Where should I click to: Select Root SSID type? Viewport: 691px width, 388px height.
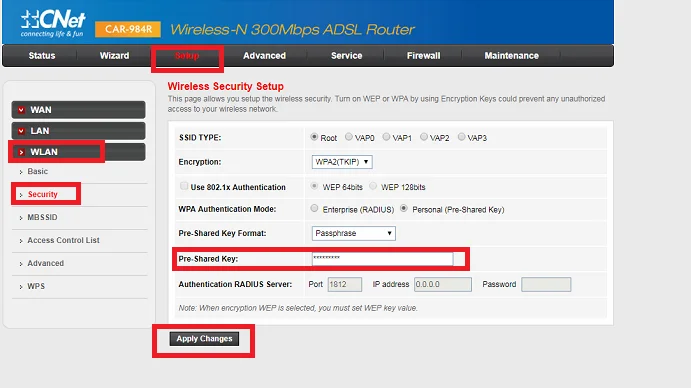click(x=314, y=137)
